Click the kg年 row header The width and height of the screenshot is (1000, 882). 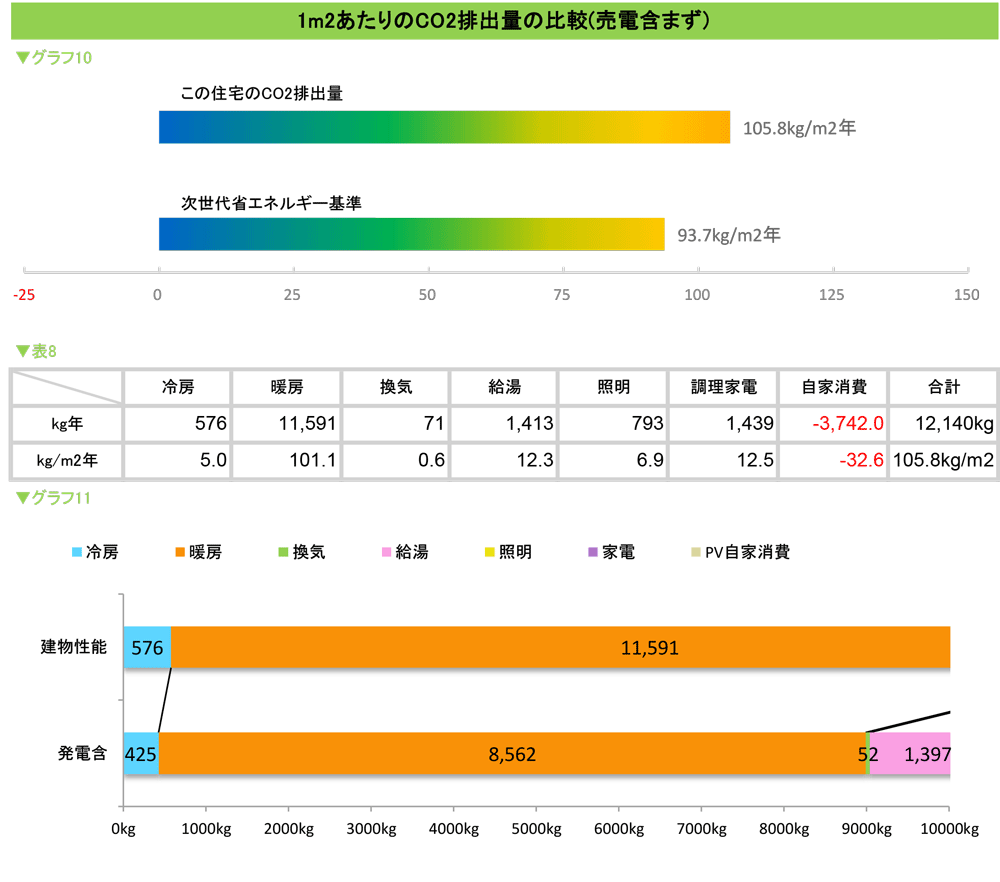click(x=67, y=424)
